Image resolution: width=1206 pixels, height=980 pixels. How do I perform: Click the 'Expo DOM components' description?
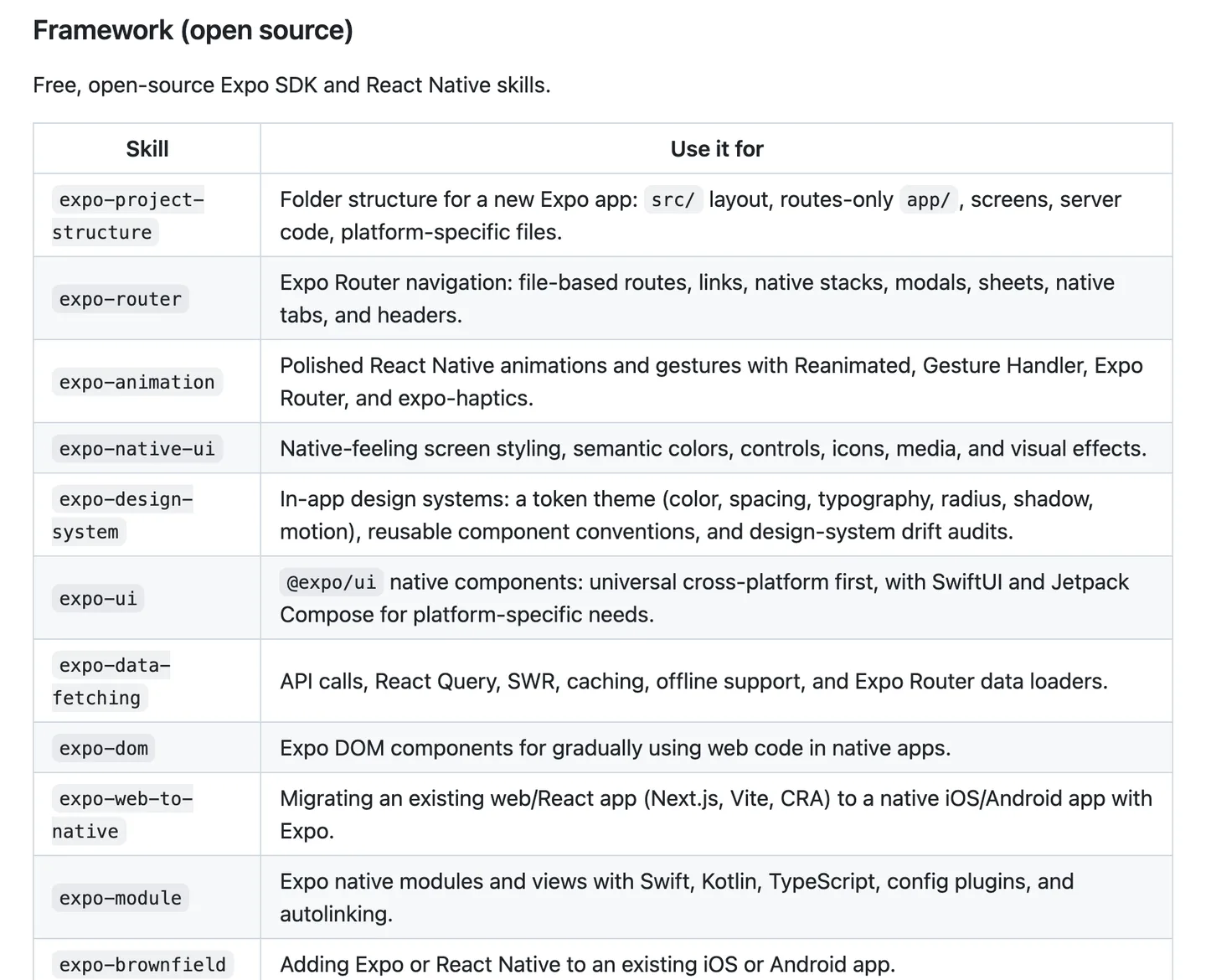click(x=615, y=747)
